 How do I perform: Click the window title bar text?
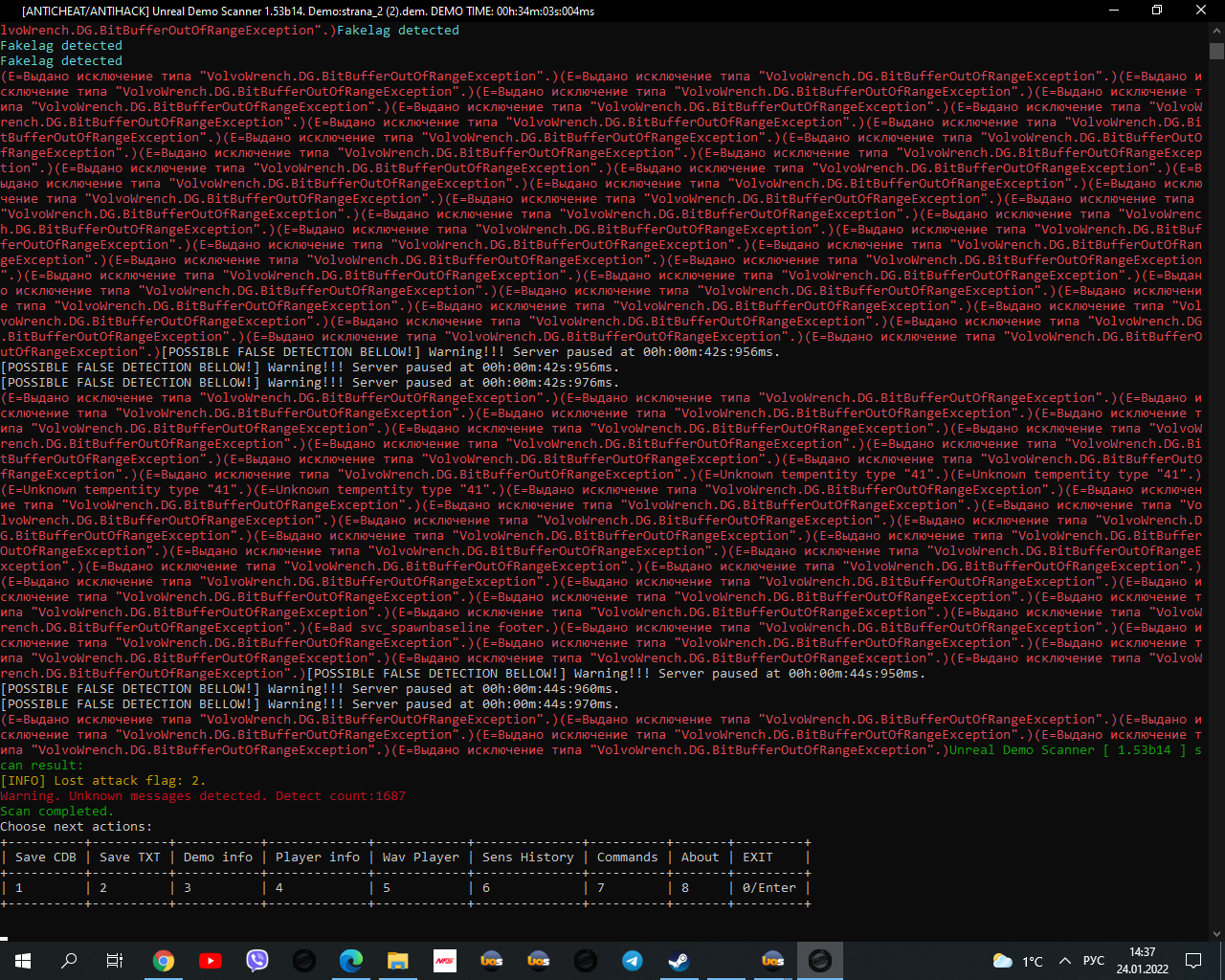tap(308, 11)
